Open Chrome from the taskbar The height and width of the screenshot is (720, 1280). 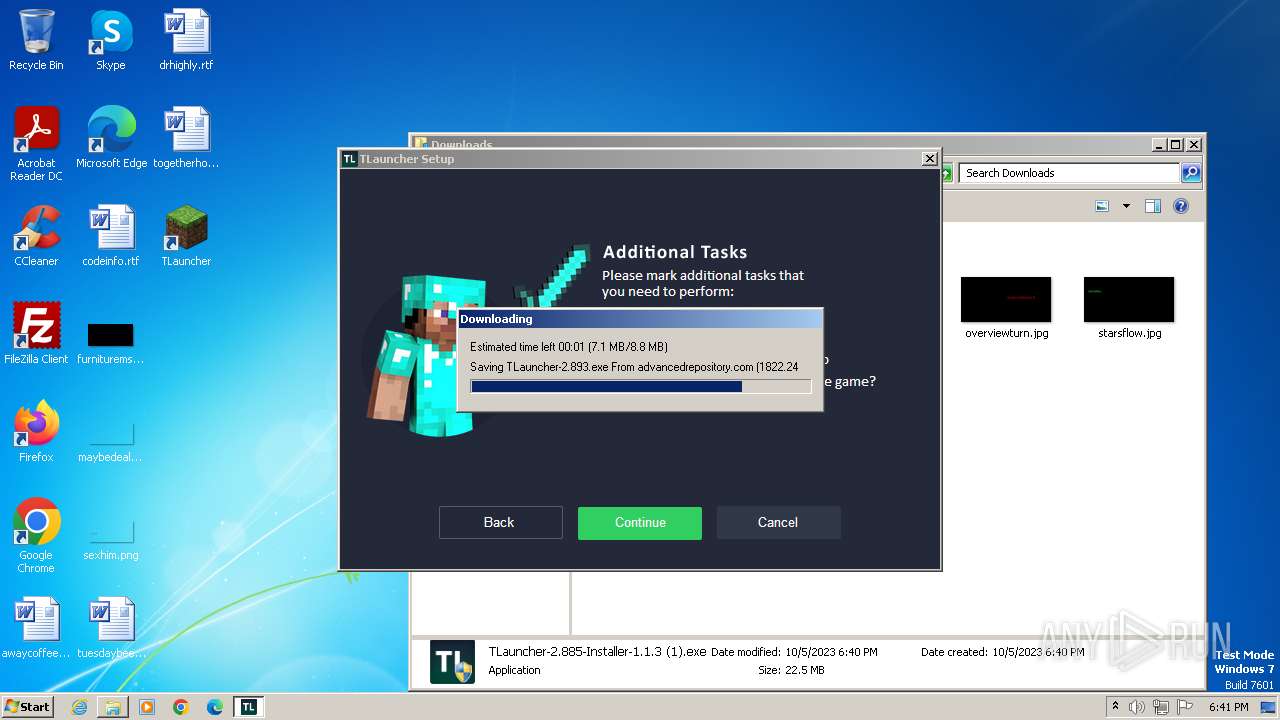coord(181,707)
